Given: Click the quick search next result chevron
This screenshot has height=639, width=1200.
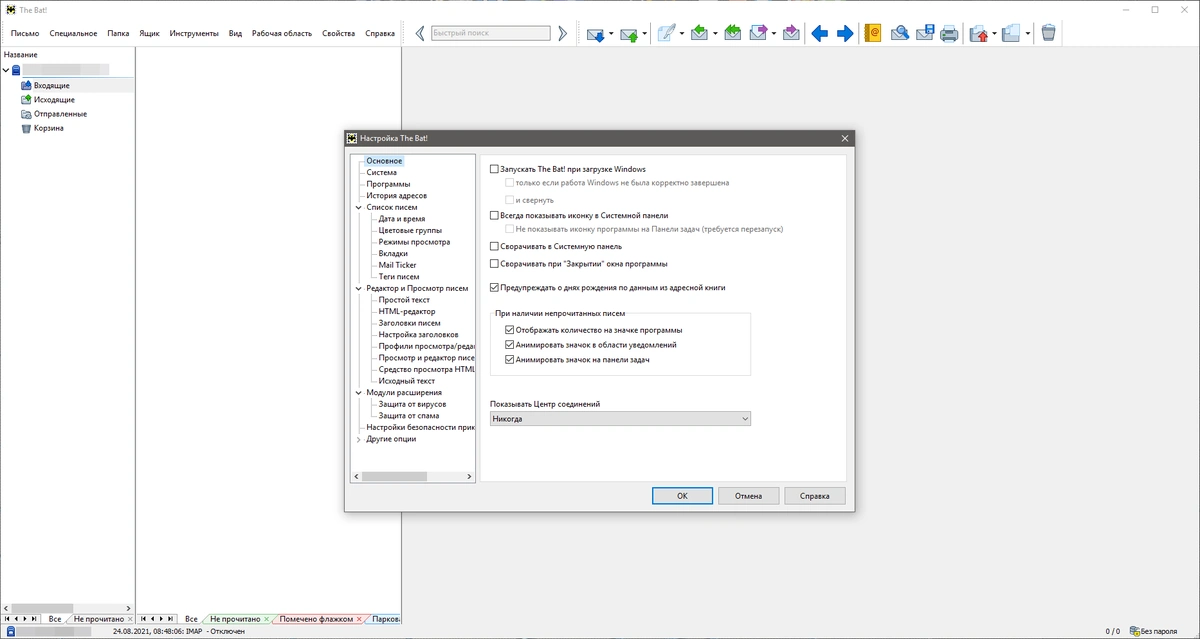Looking at the screenshot, I should pos(562,33).
